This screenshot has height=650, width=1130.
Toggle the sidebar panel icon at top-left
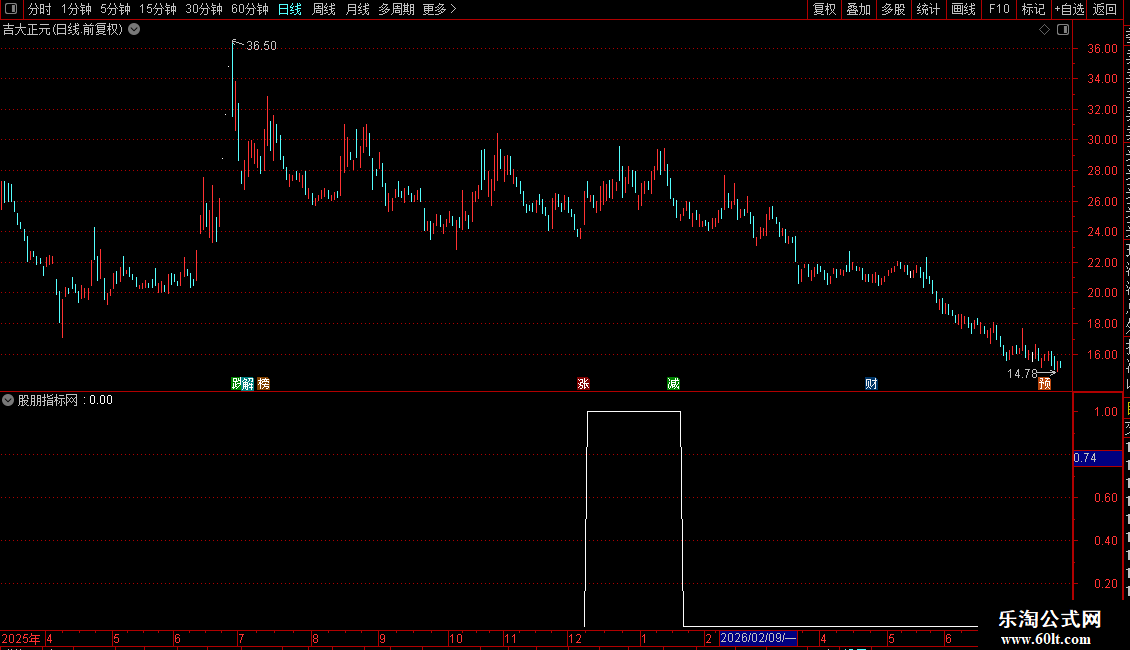(x=11, y=9)
